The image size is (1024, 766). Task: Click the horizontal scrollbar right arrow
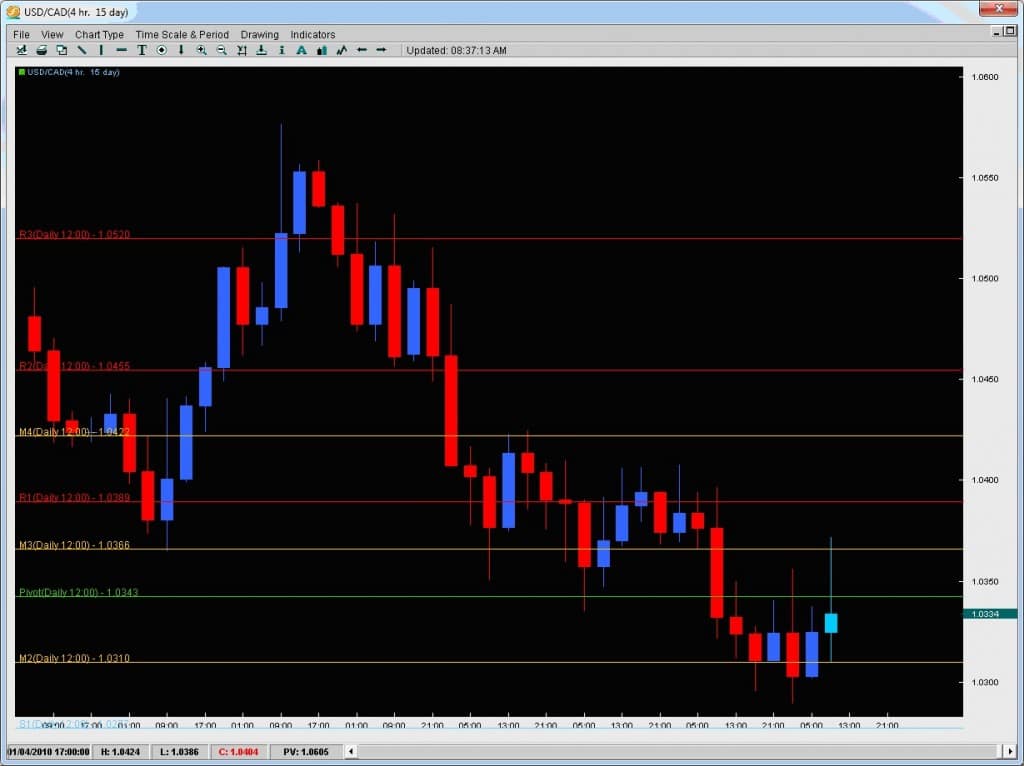1010,752
